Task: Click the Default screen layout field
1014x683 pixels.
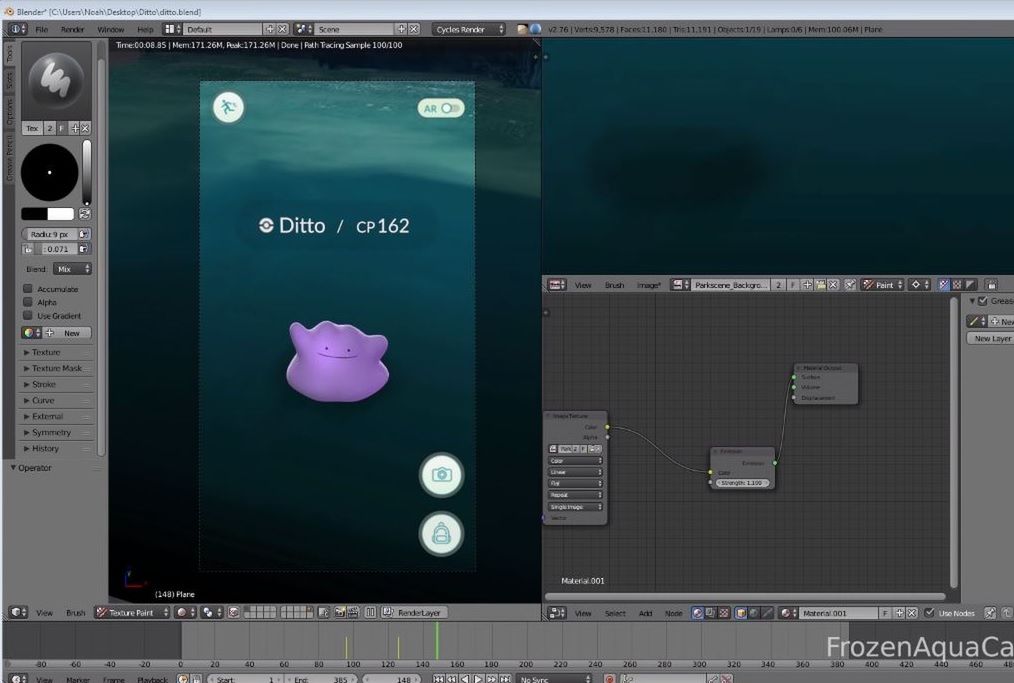Action: (x=223, y=29)
